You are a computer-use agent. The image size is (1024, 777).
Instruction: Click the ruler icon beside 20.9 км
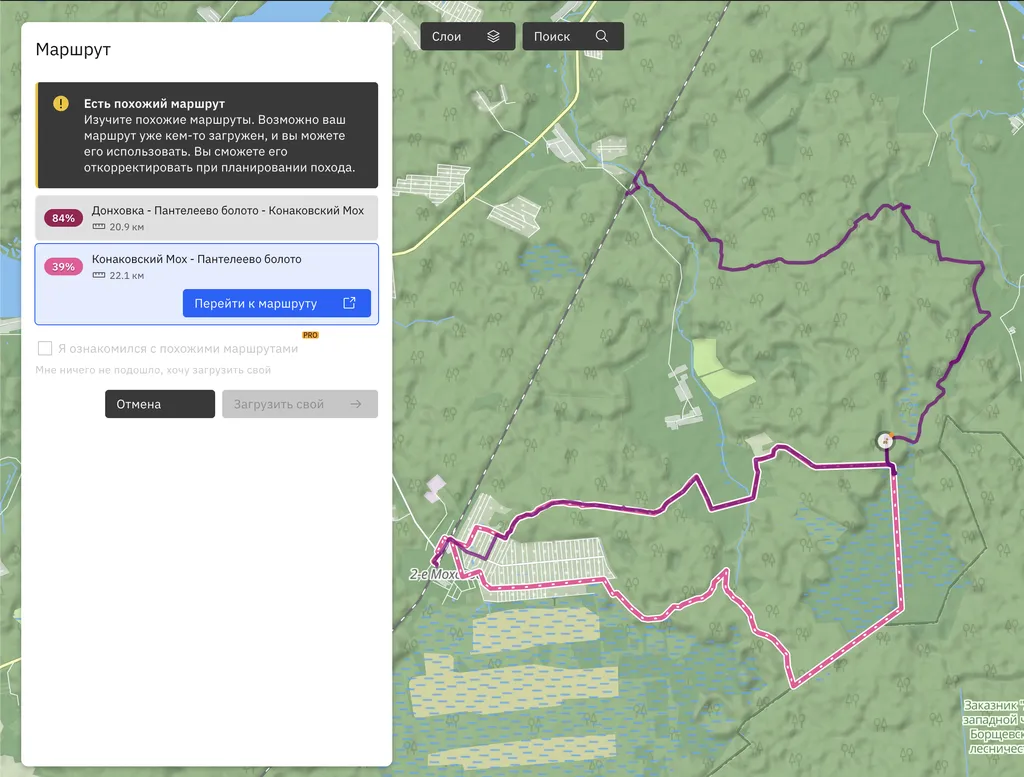coord(98,227)
